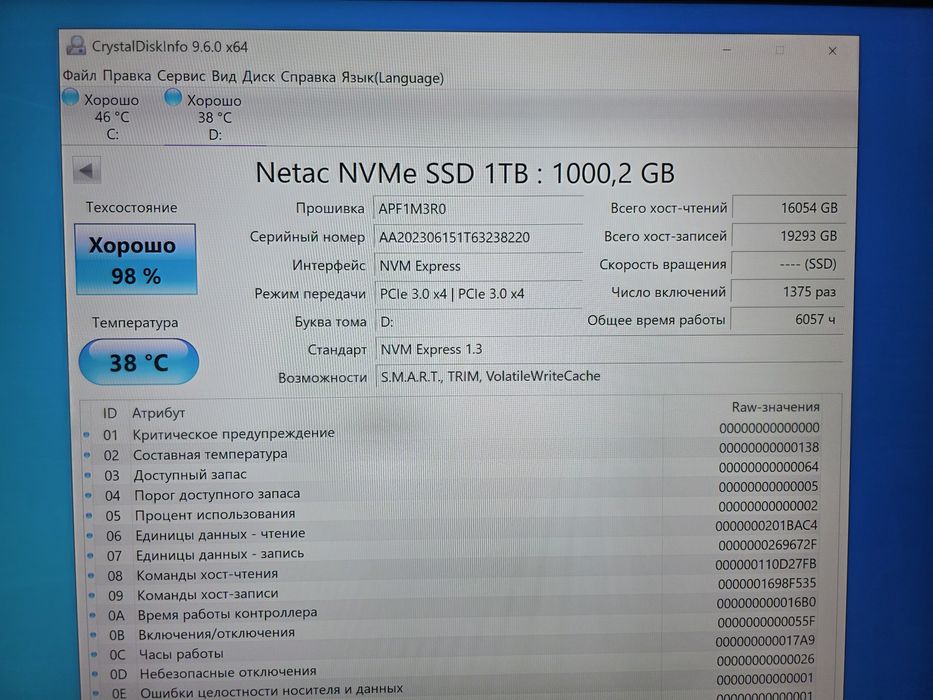The height and width of the screenshot is (700, 933).
Task: Click raw value 0000001698F535
Action: (767, 583)
